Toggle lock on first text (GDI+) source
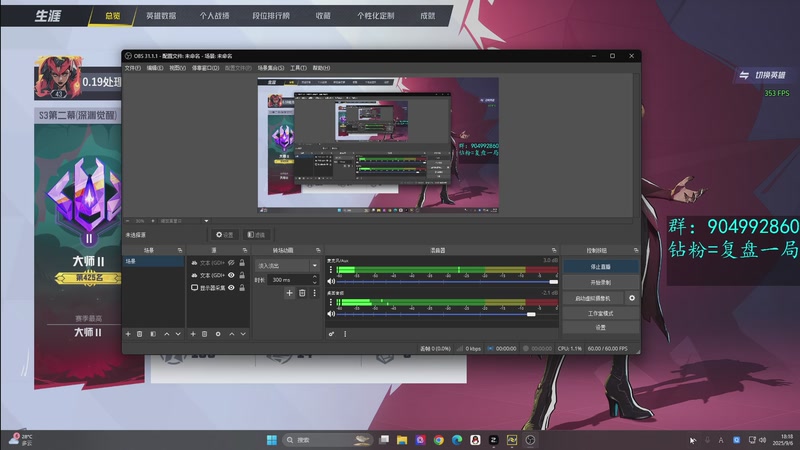 click(x=242, y=263)
